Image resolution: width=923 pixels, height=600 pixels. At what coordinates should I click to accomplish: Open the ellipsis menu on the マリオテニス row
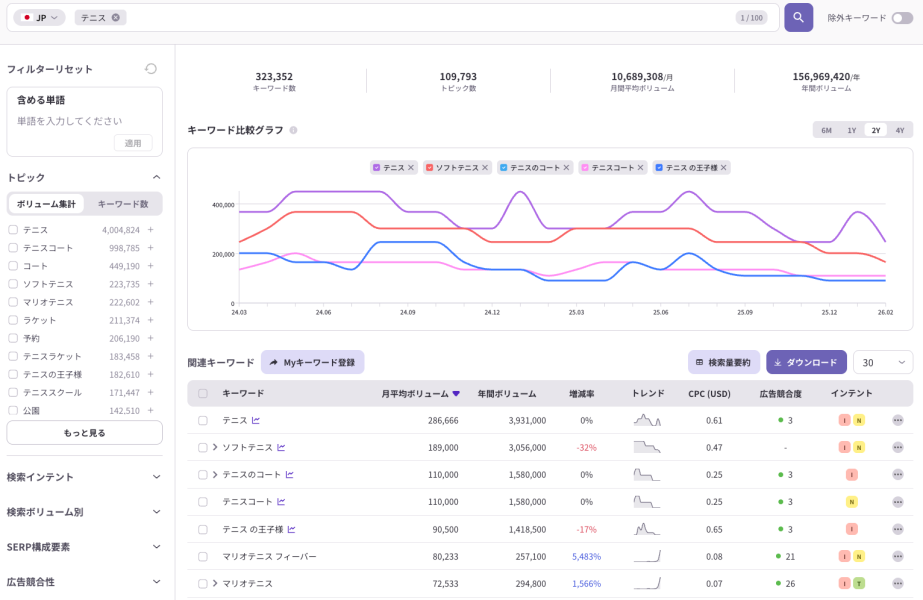[898, 582]
